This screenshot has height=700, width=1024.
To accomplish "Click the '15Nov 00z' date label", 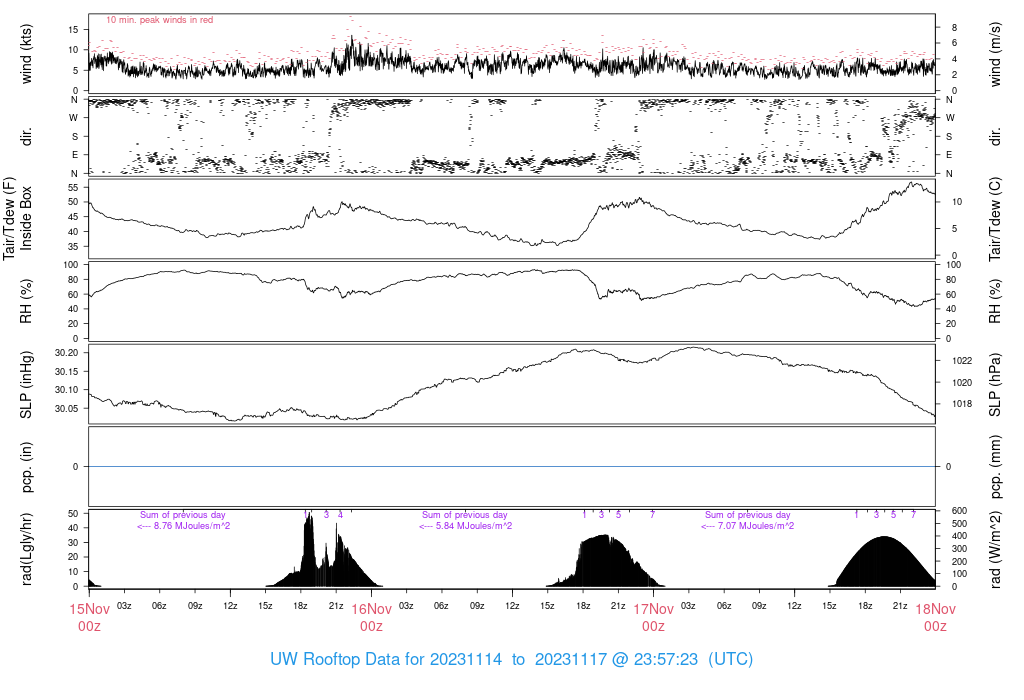I will point(89,618).
